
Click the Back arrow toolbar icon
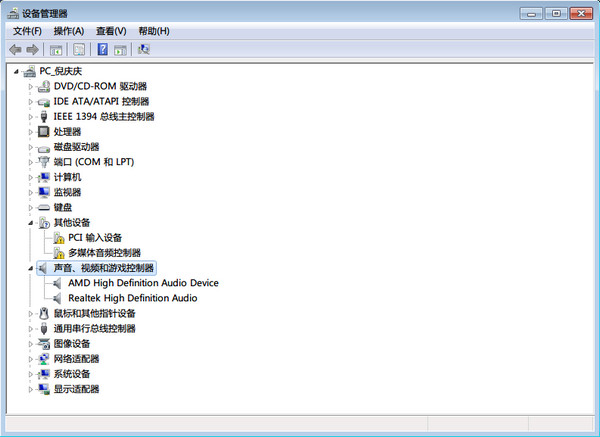click(x=15, y=49)
